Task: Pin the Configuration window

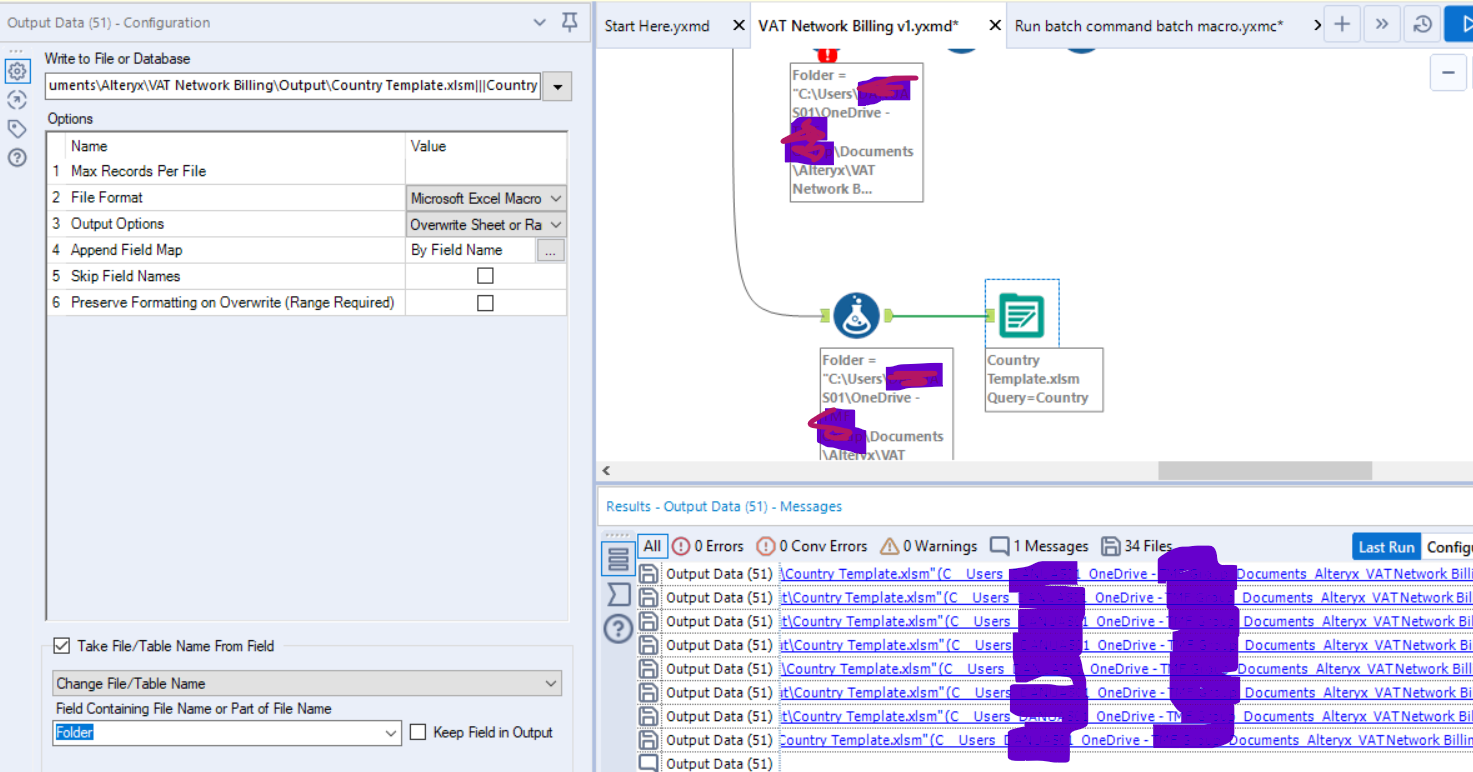Action: click(570, 22)
